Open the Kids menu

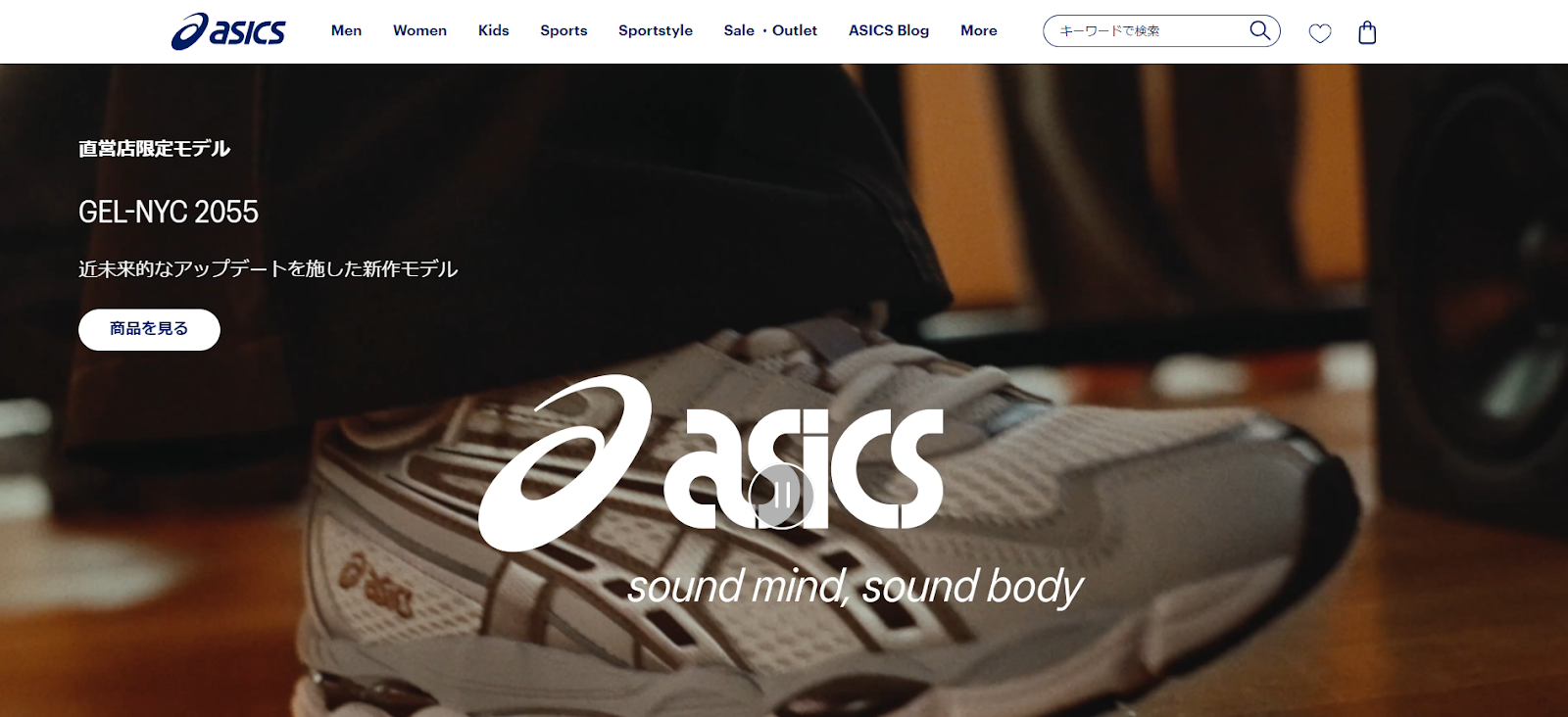click(493, 30)
